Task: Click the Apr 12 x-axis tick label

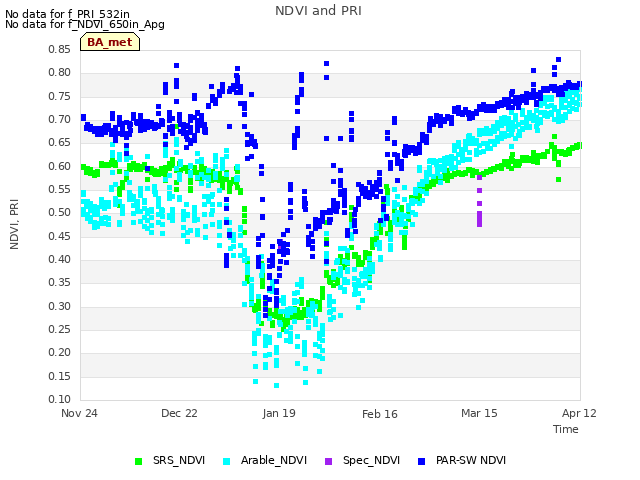Action: tap(579, 413)
